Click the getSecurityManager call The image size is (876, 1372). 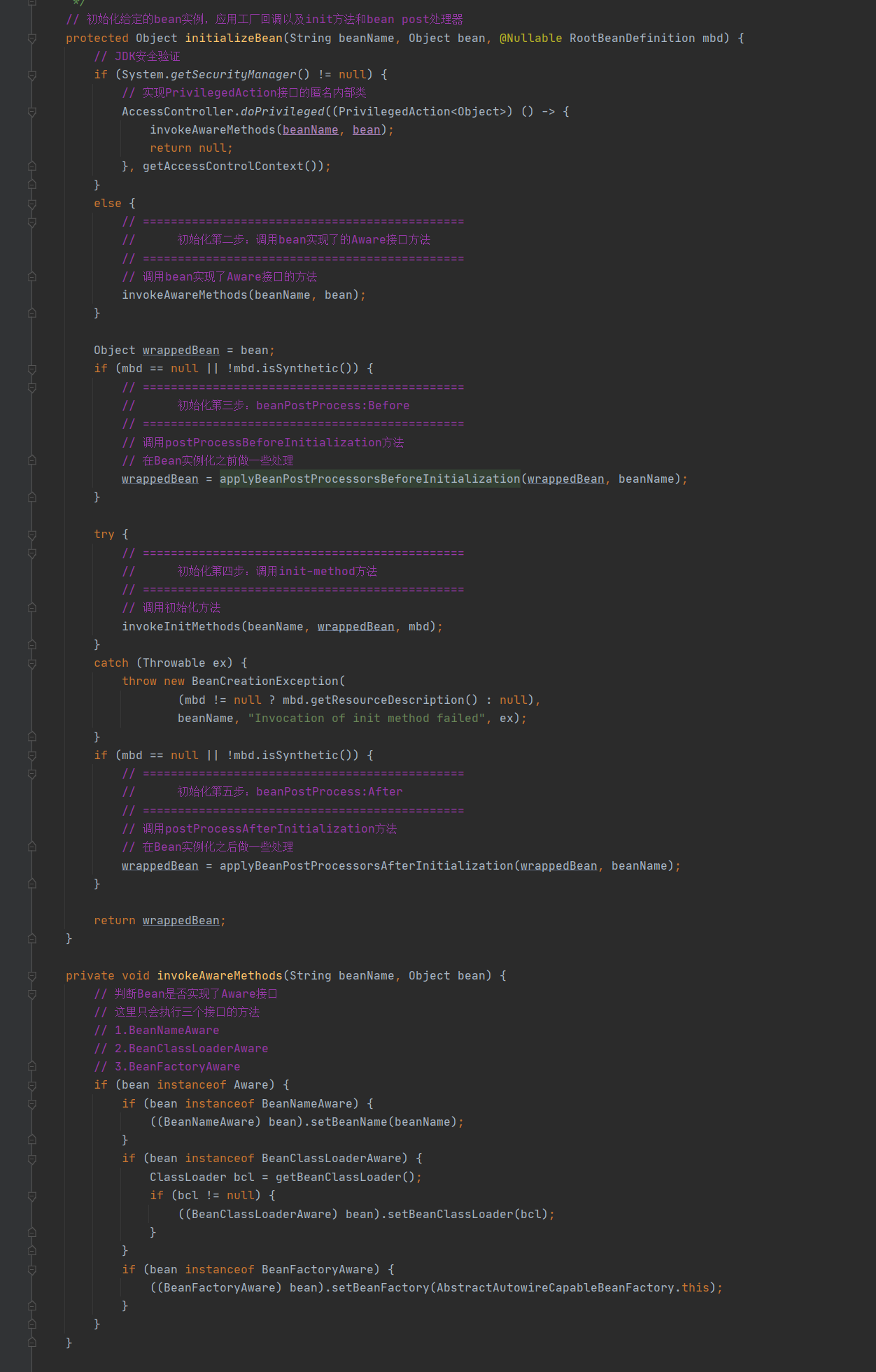(233, 75)
